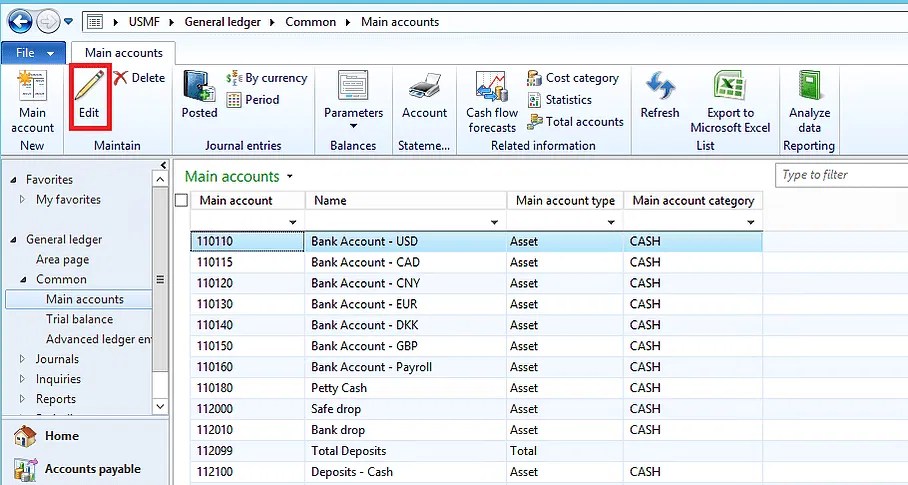Click the Statistics icon

point(534,100)
